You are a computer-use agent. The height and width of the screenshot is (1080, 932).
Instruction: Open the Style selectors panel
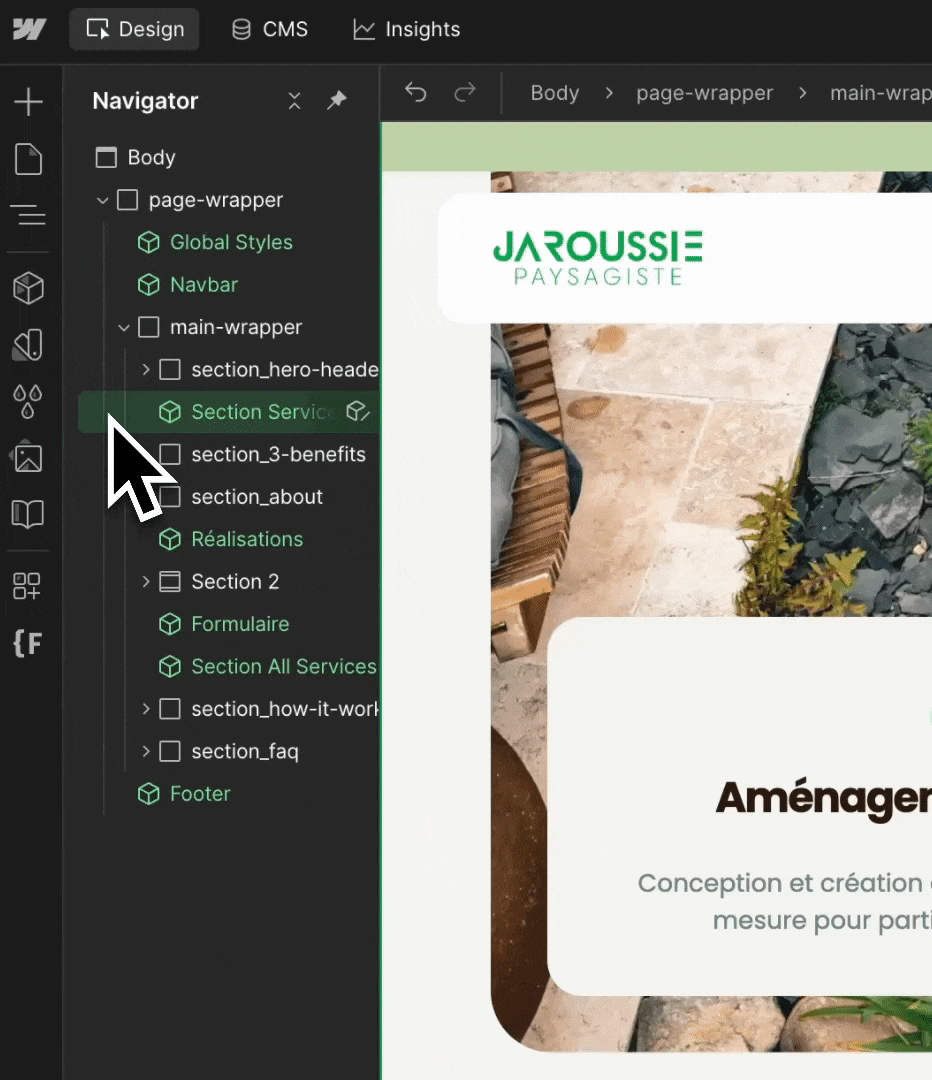click(28, 344)
